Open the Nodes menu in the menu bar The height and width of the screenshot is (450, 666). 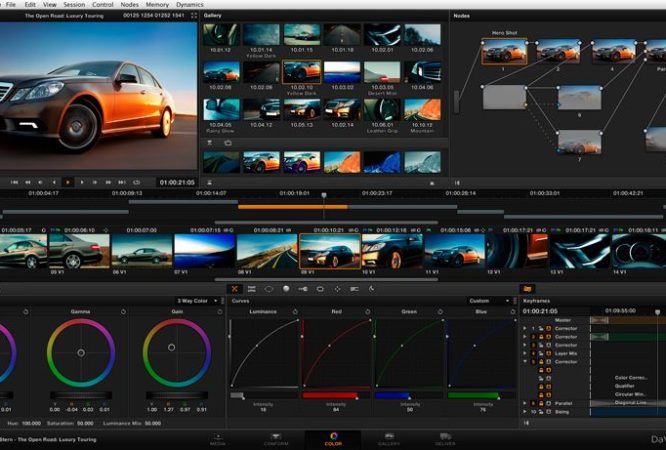coord(130,5)
